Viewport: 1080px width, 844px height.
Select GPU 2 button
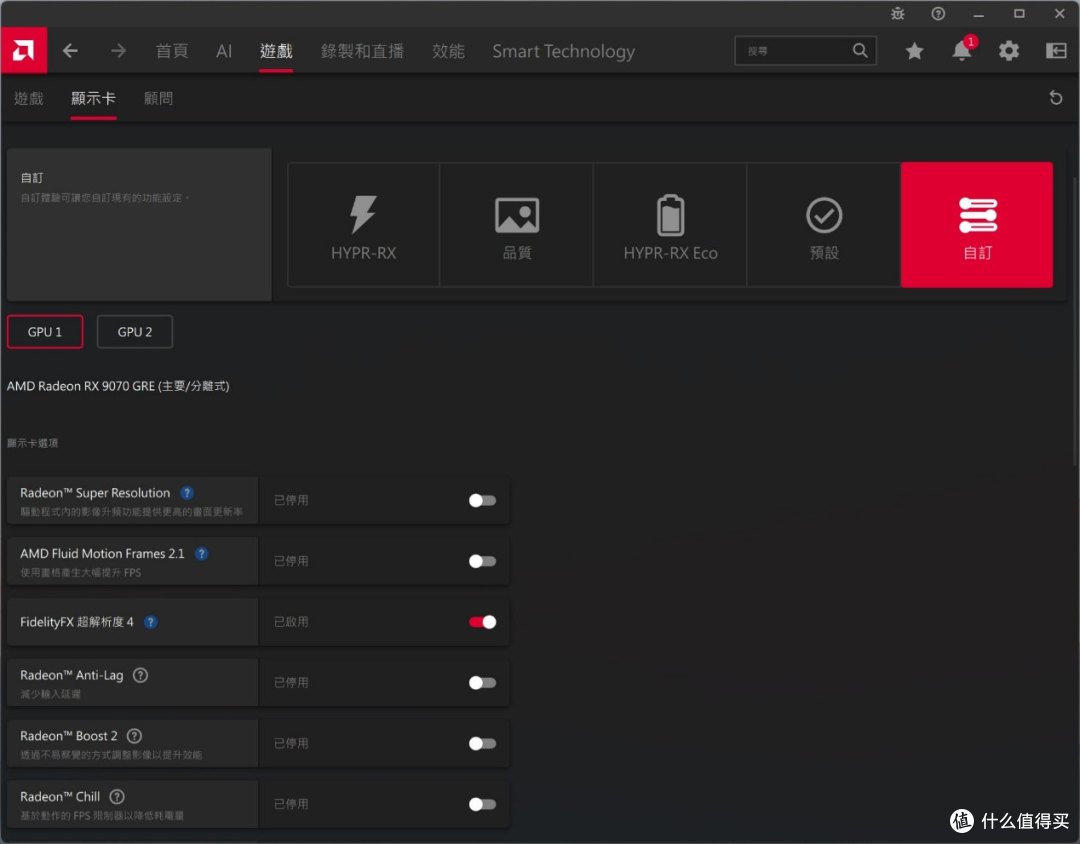click(x=135, y=332)
